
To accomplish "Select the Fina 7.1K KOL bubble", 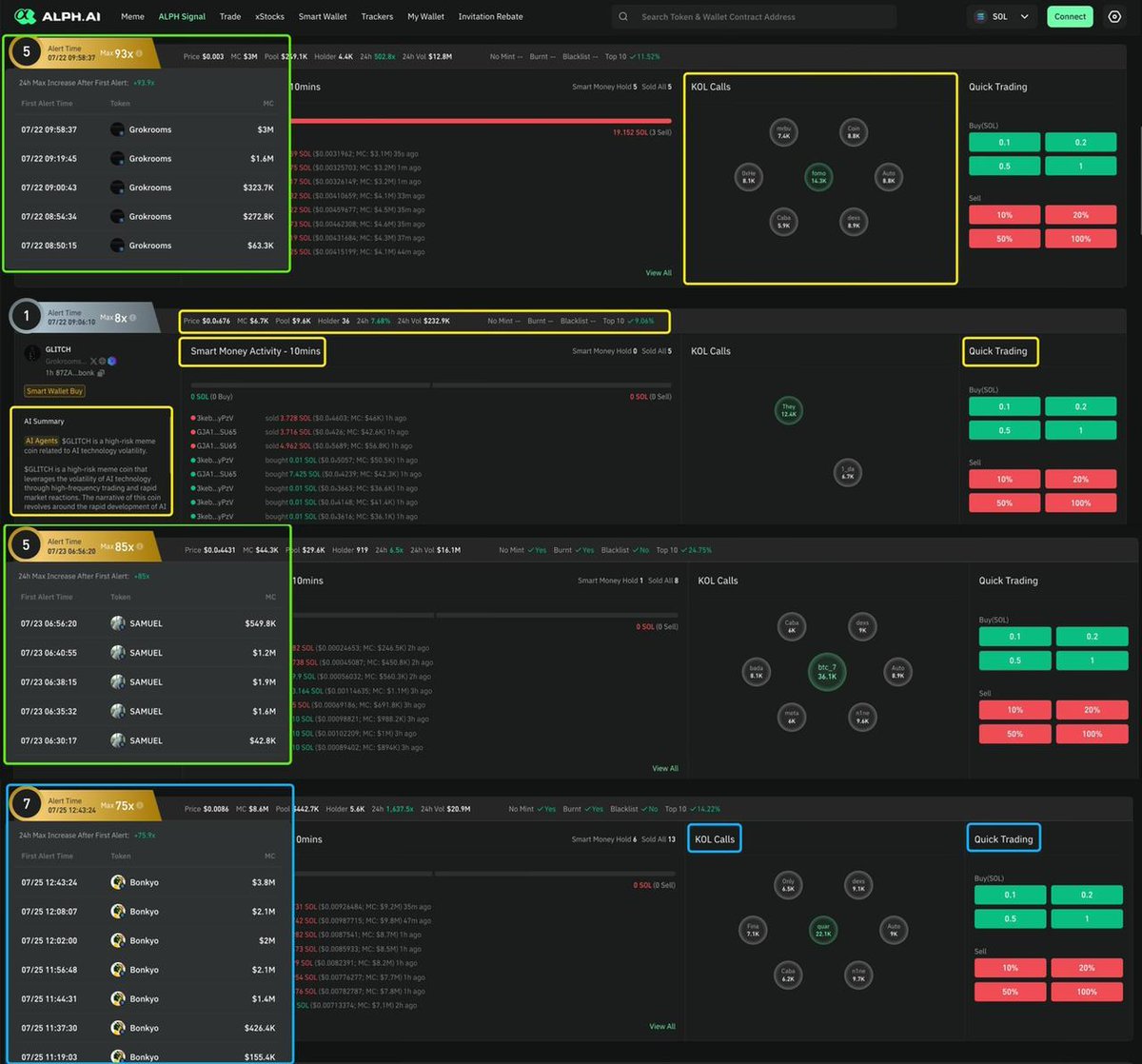I will [x=753, y=930].
